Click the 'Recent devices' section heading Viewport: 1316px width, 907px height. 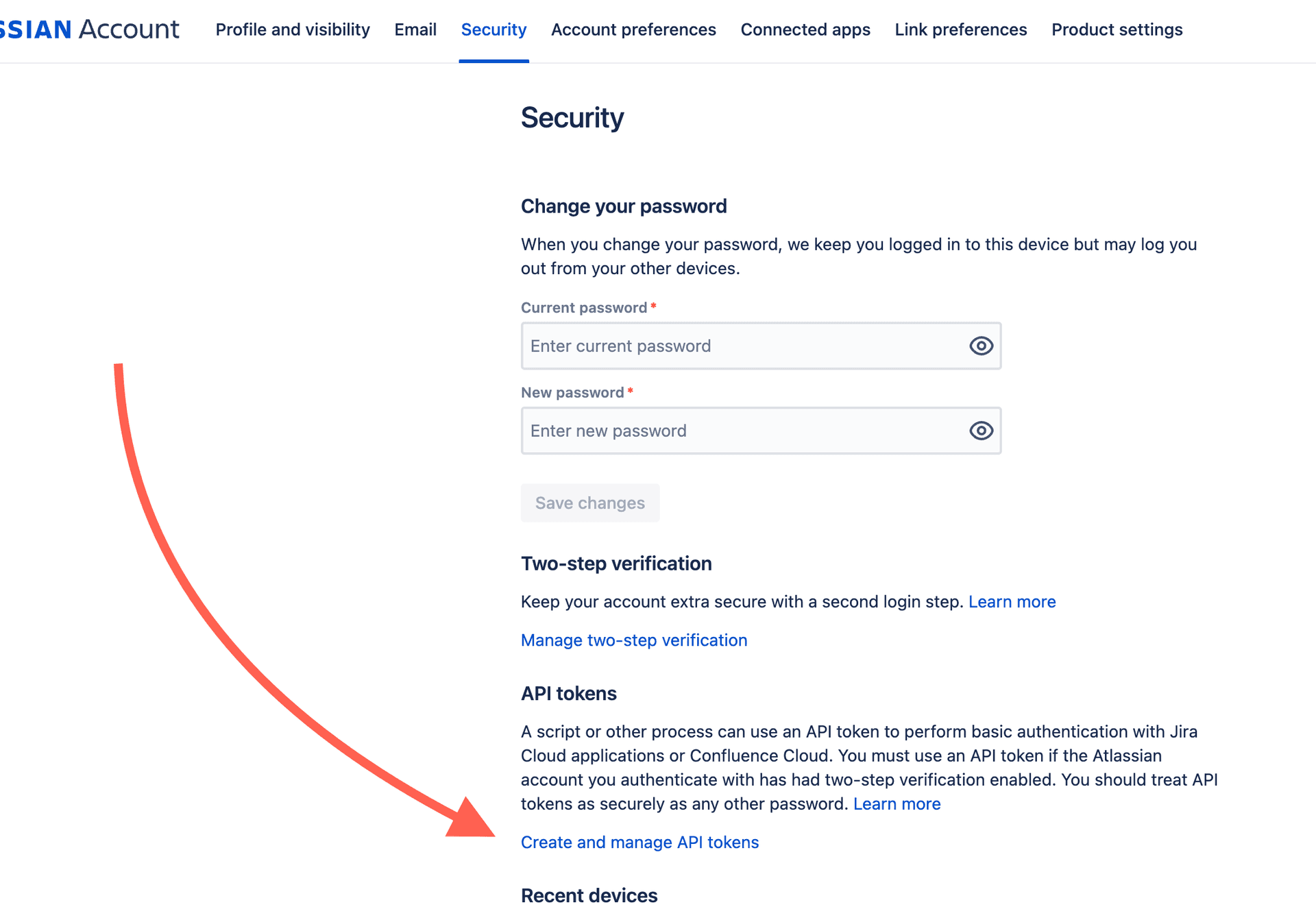pyautogui.click(x=588, y=895)
